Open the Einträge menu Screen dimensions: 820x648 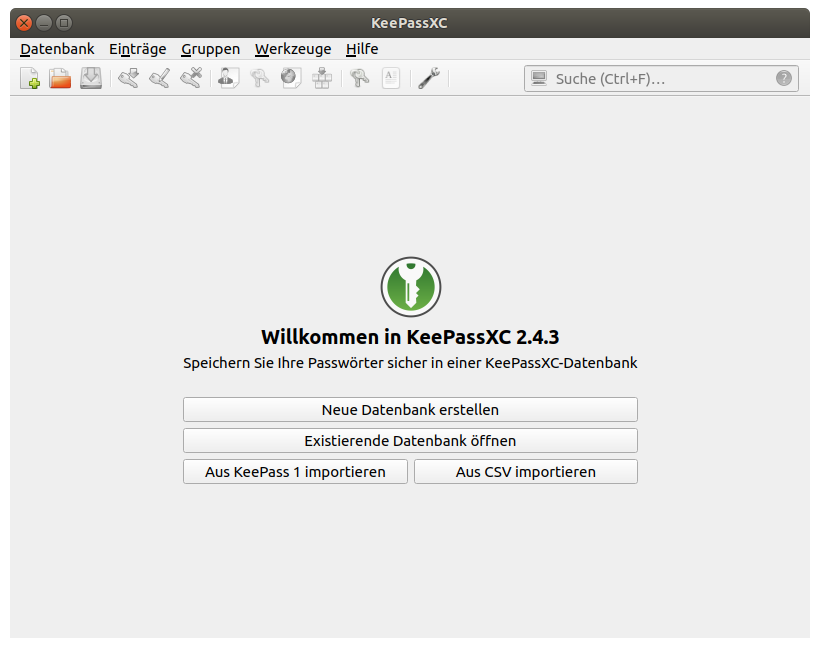pos(137,48)
